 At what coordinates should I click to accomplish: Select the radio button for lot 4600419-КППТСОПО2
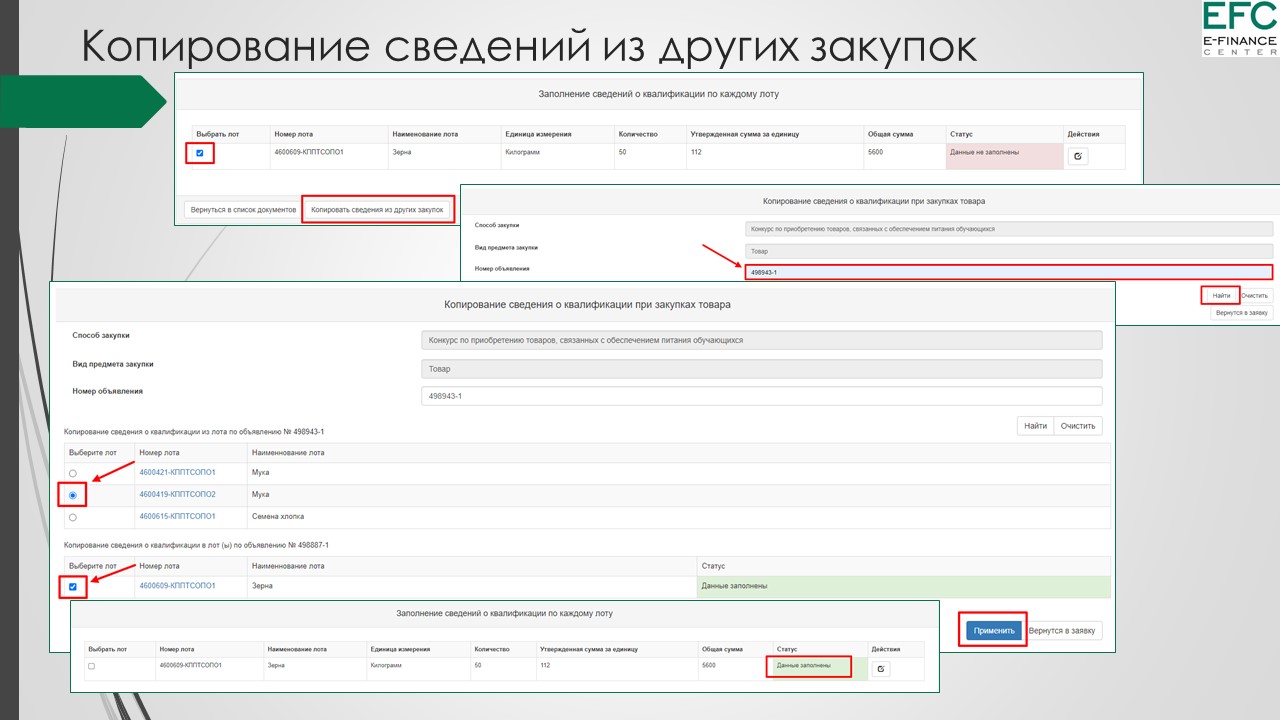(x=73, y=495)
